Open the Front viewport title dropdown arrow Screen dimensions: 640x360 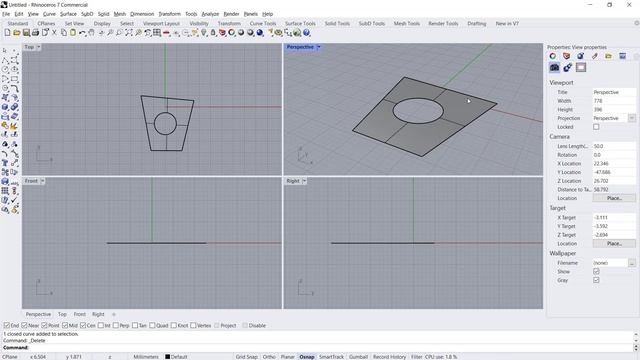(42, 181)
